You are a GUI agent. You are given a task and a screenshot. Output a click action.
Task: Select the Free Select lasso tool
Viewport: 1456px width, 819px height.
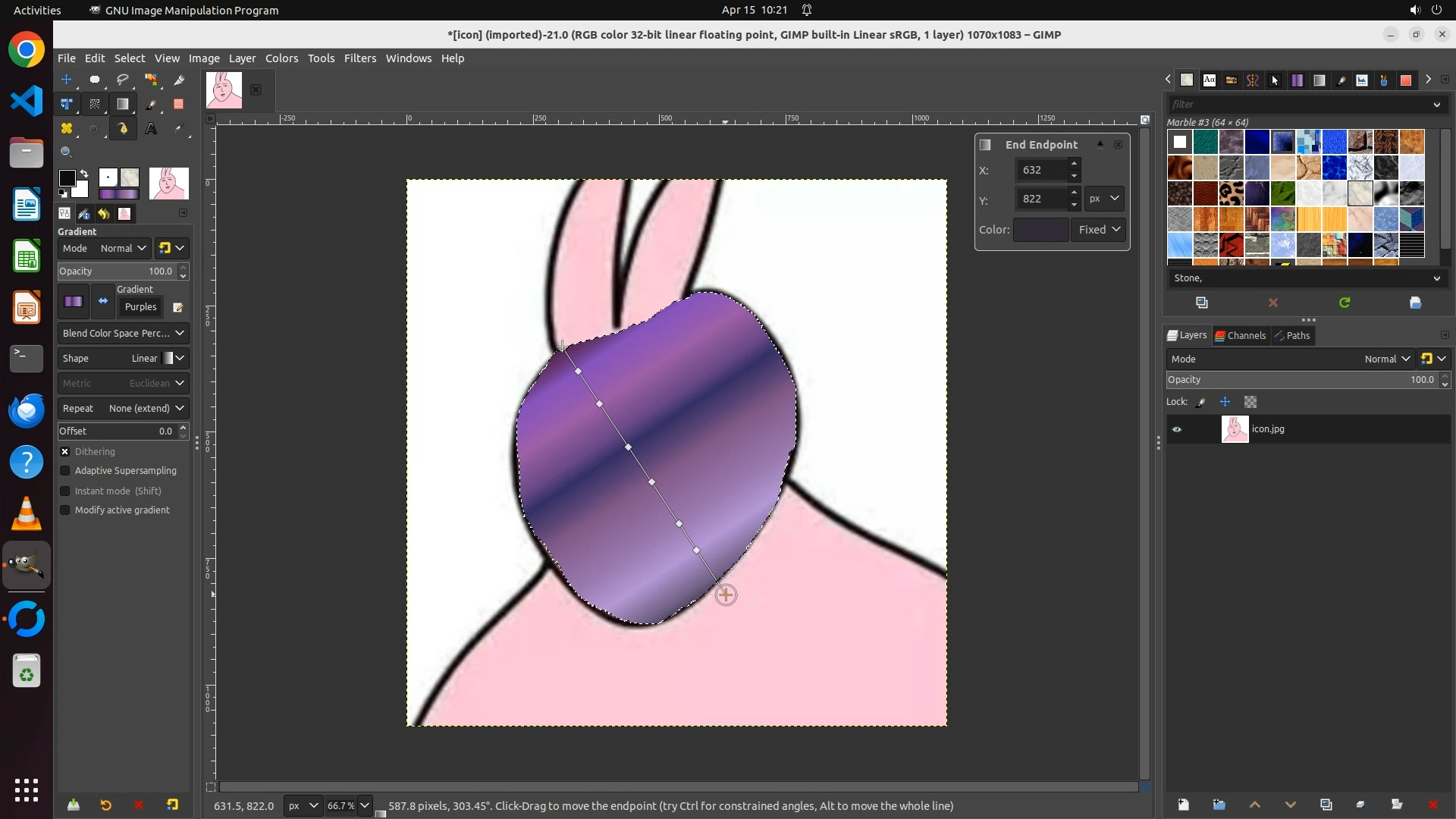[x=122, y=80]
